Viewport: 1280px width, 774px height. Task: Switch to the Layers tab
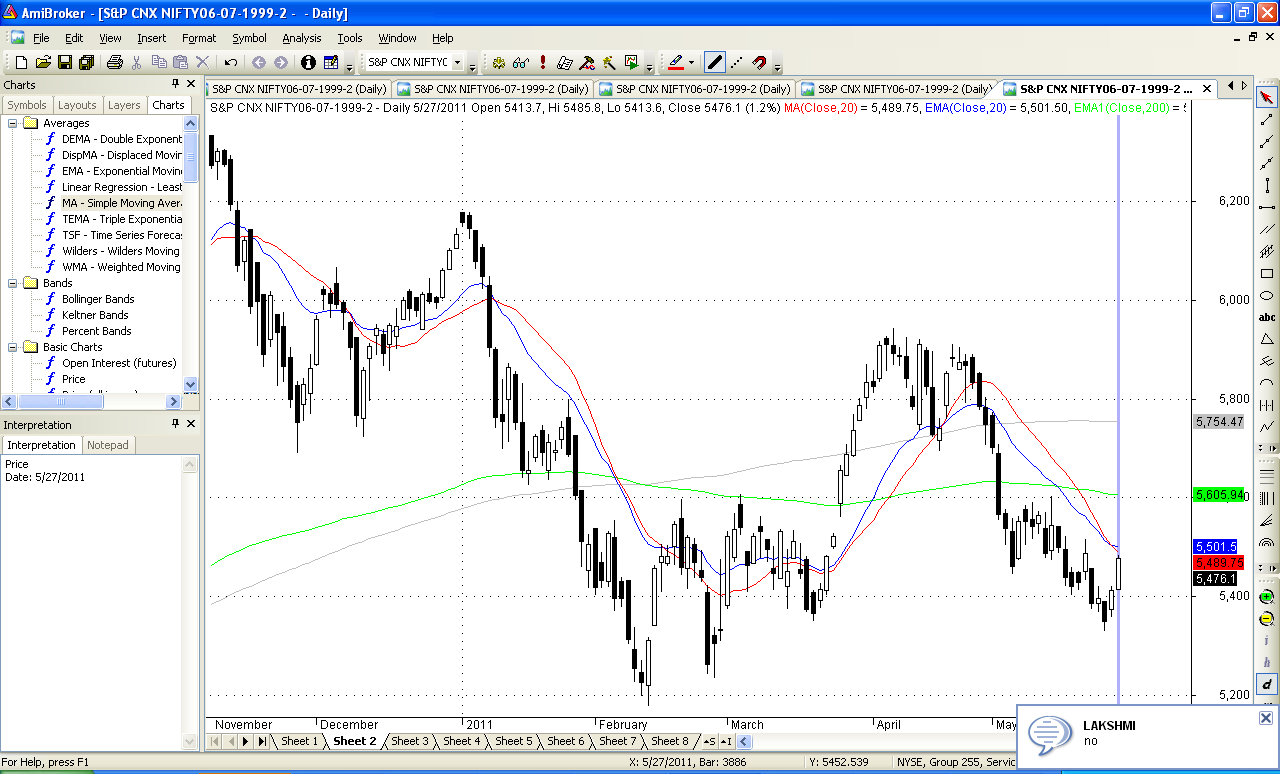pyautogui.click(x=124, y=105)
